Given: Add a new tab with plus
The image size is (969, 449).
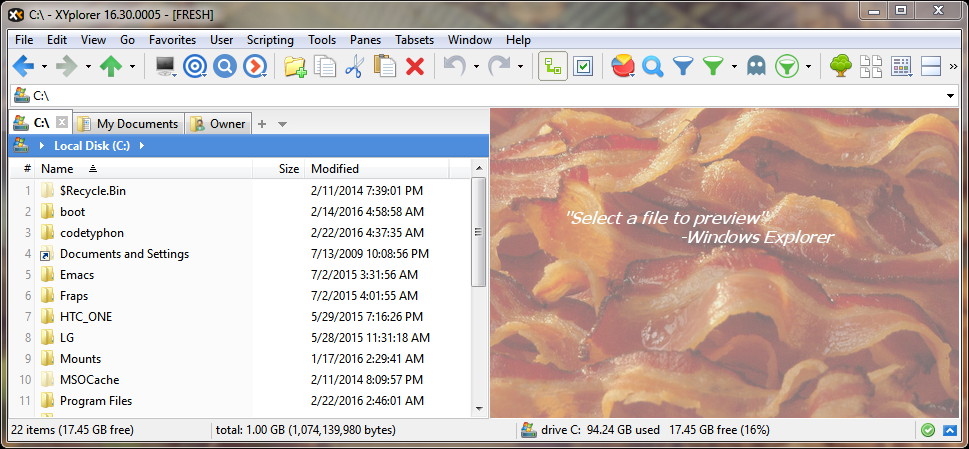Looking at the screenshot, I should (262, 124).
